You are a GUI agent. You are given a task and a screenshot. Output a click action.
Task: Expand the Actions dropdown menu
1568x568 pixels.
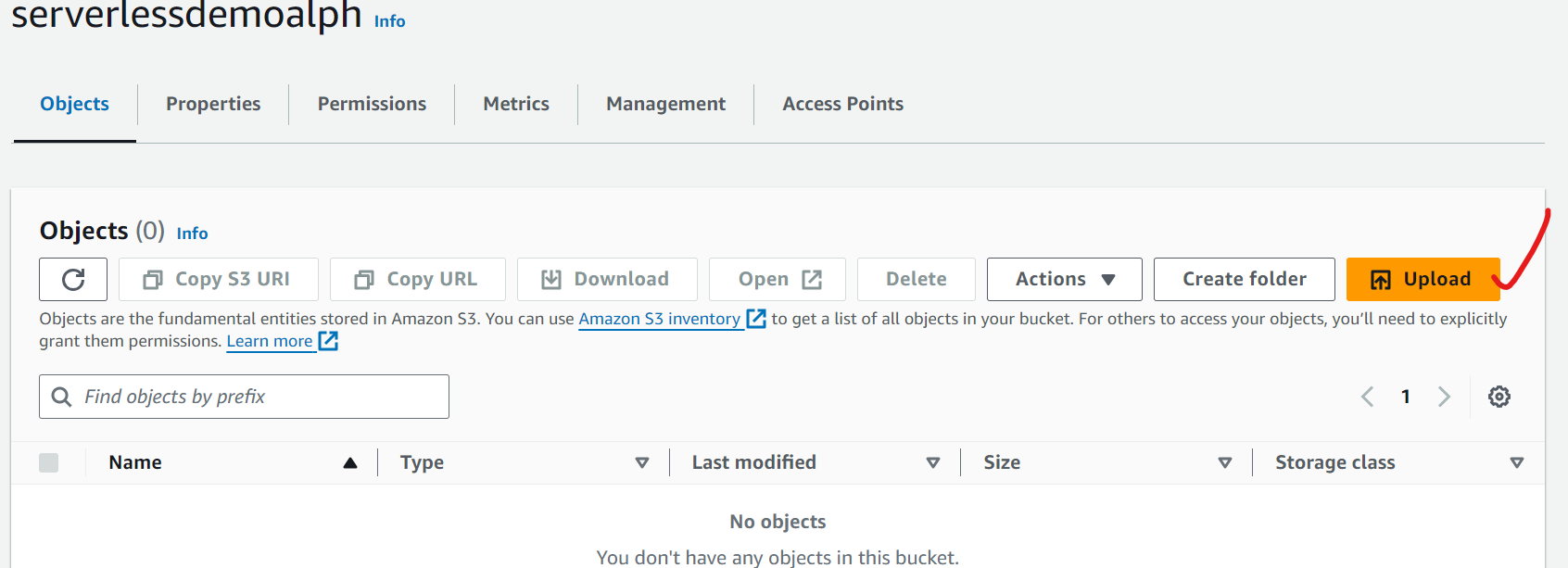(x=1064, y=279)
